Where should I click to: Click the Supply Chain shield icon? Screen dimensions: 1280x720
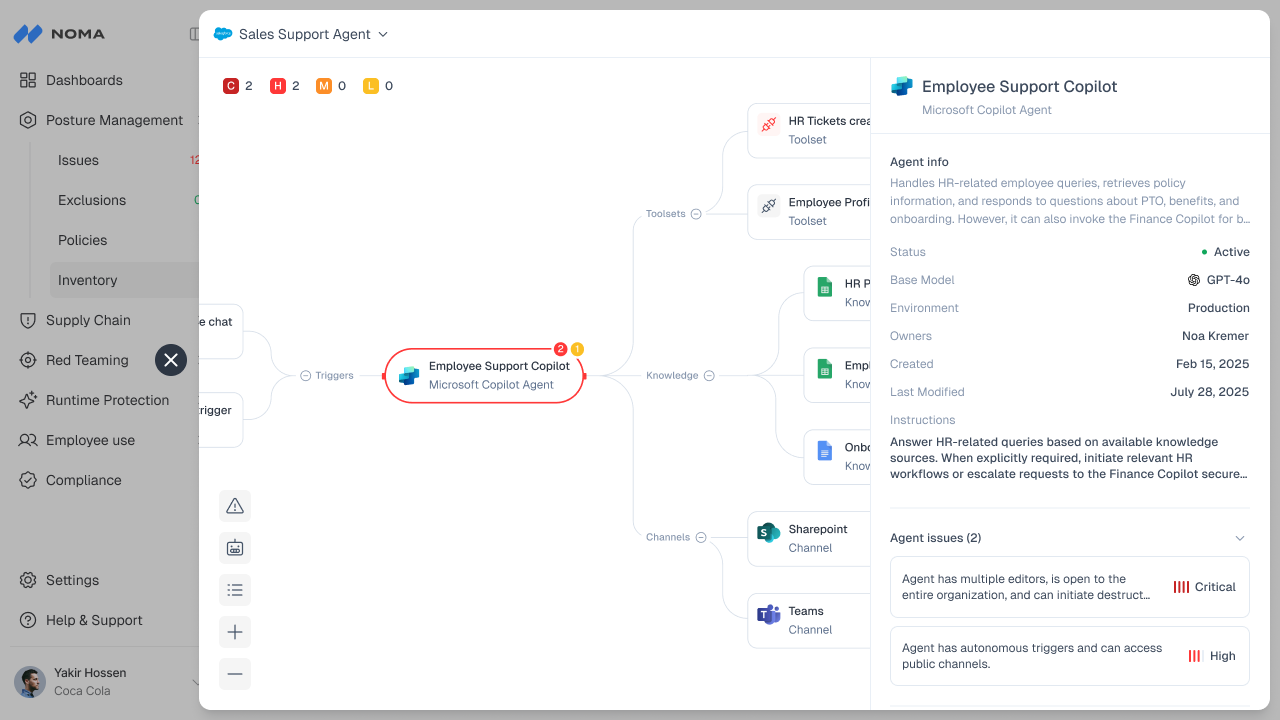click(x=28, y=320)
